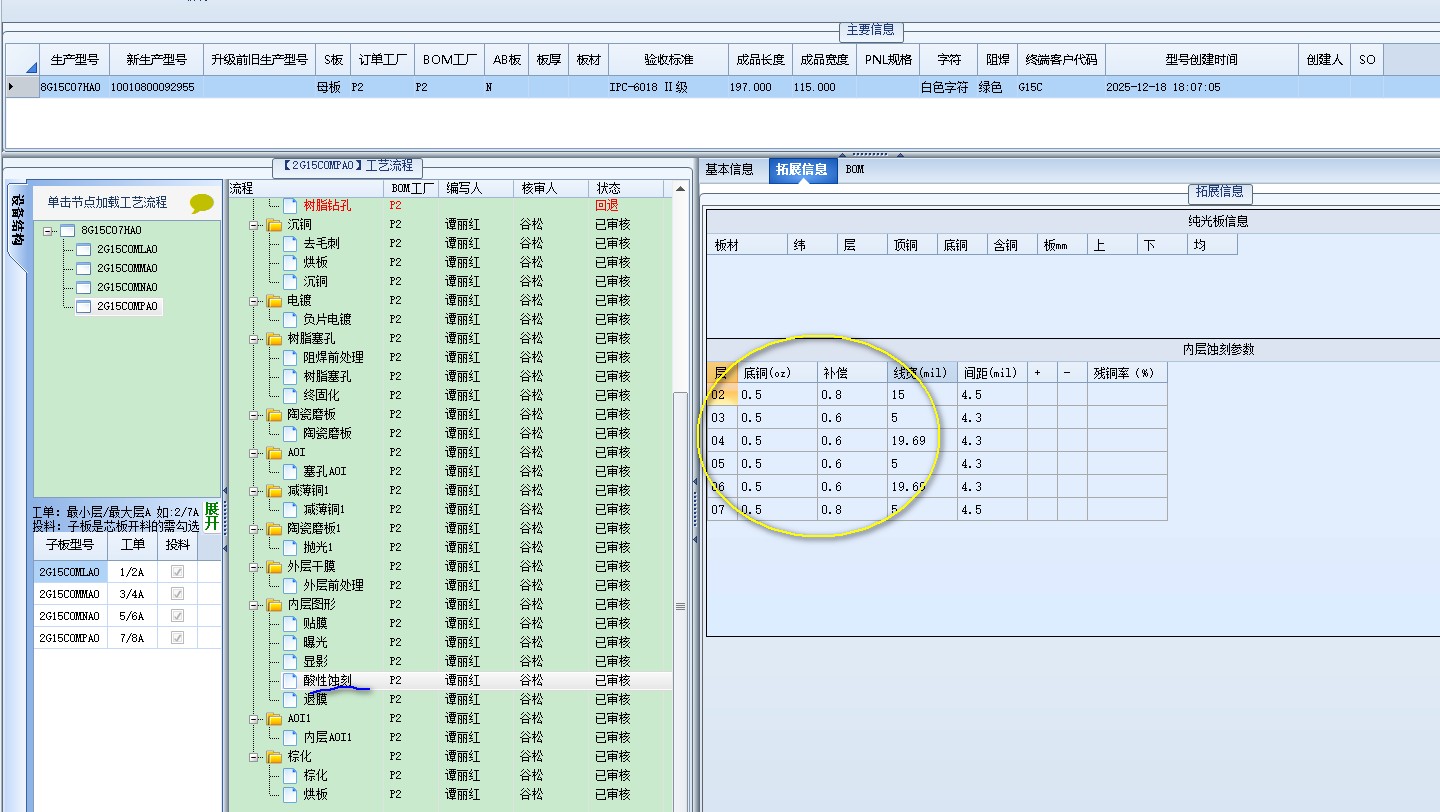The image size is (1440, 812).
Task: Click the 内层图形 folder icon
Action: tap(274, 604)
